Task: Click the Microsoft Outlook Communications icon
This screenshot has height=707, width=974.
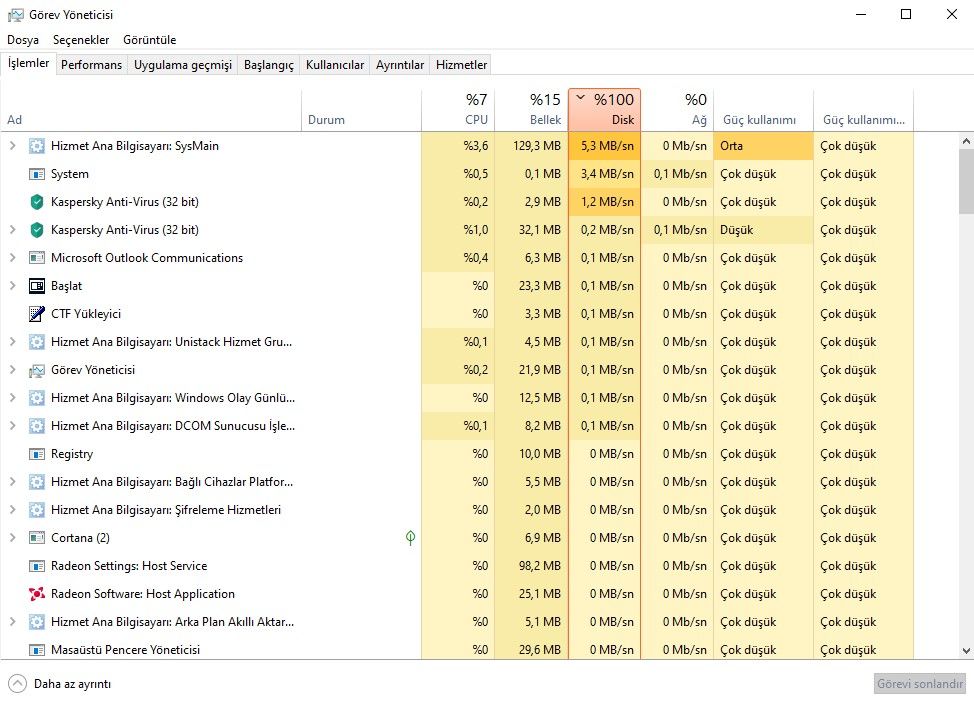Action: (x=37, y=258)
